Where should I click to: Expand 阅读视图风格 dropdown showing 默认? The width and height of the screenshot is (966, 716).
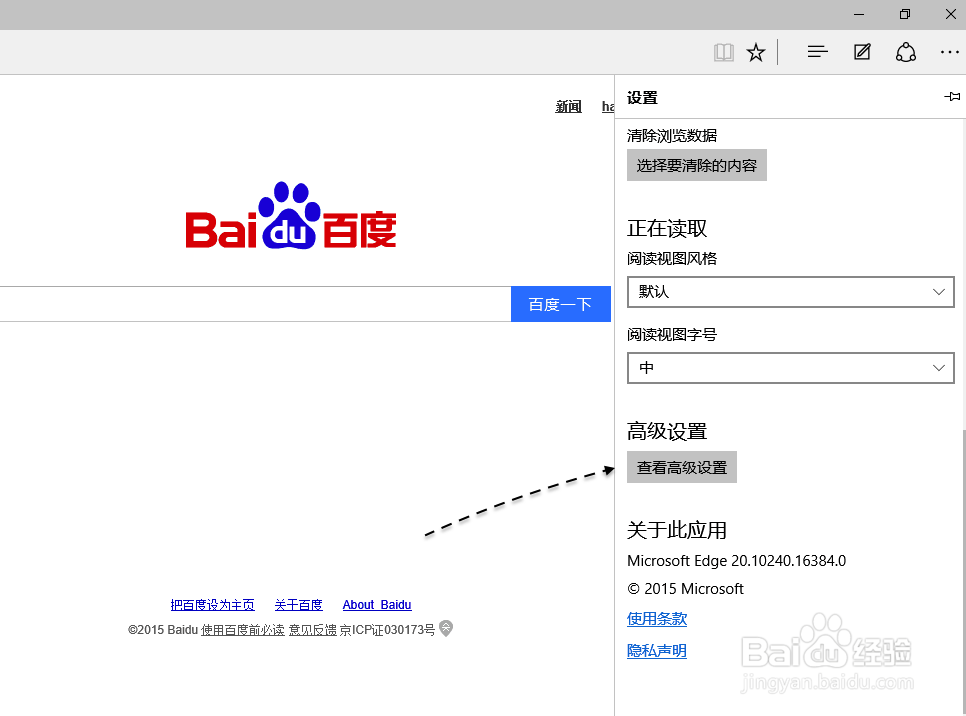point(791,292)
